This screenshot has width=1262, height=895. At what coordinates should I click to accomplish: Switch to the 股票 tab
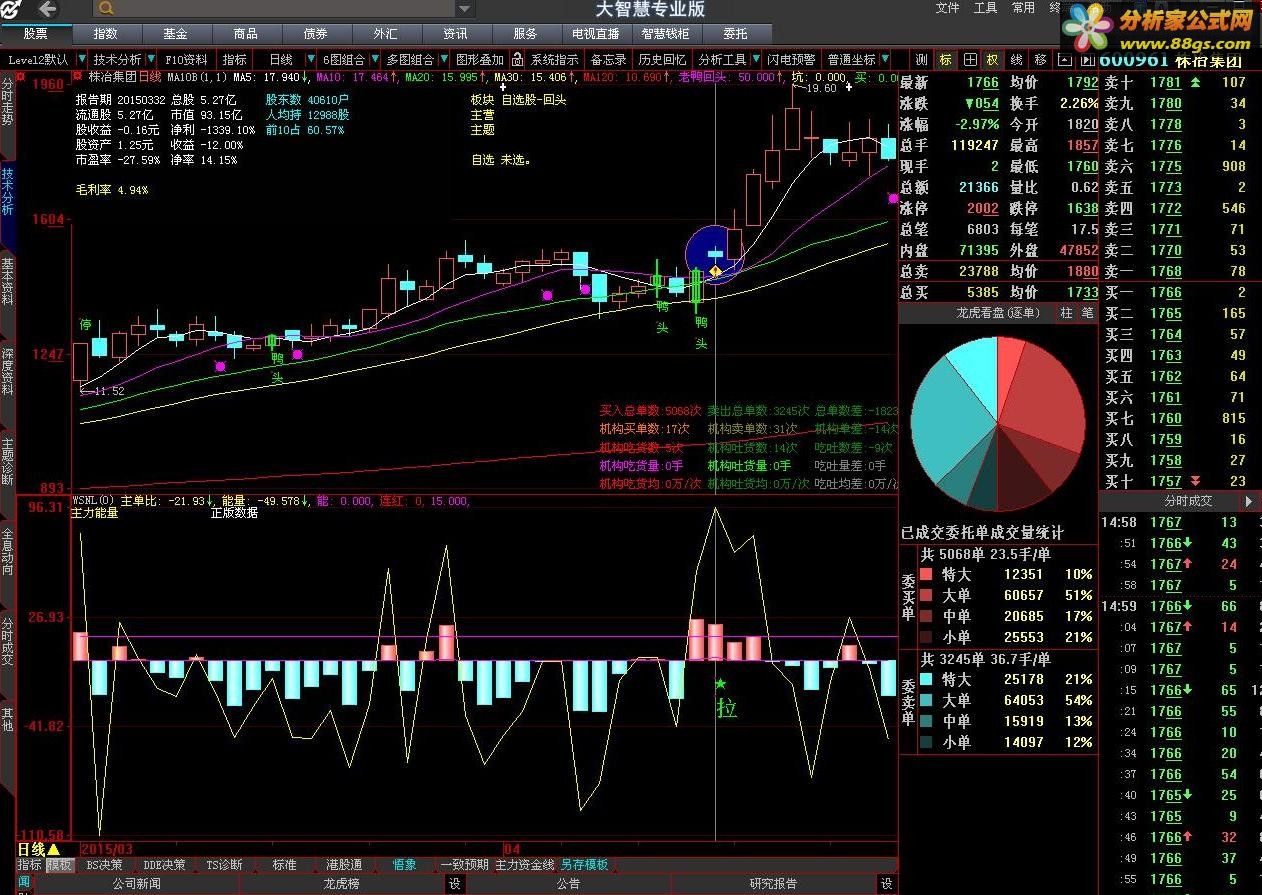35,34
